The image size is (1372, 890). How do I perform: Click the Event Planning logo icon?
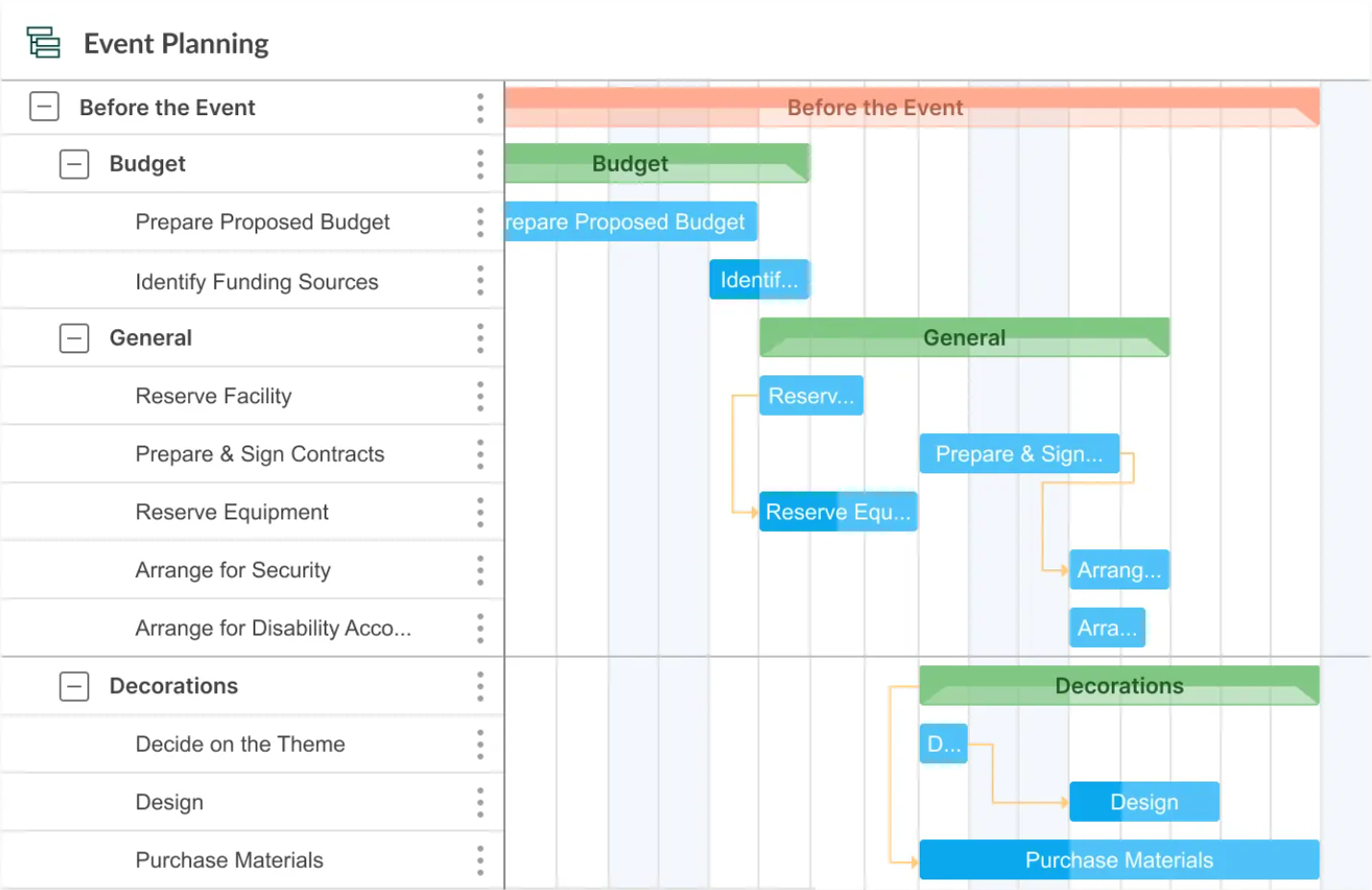tap(42, 42)
